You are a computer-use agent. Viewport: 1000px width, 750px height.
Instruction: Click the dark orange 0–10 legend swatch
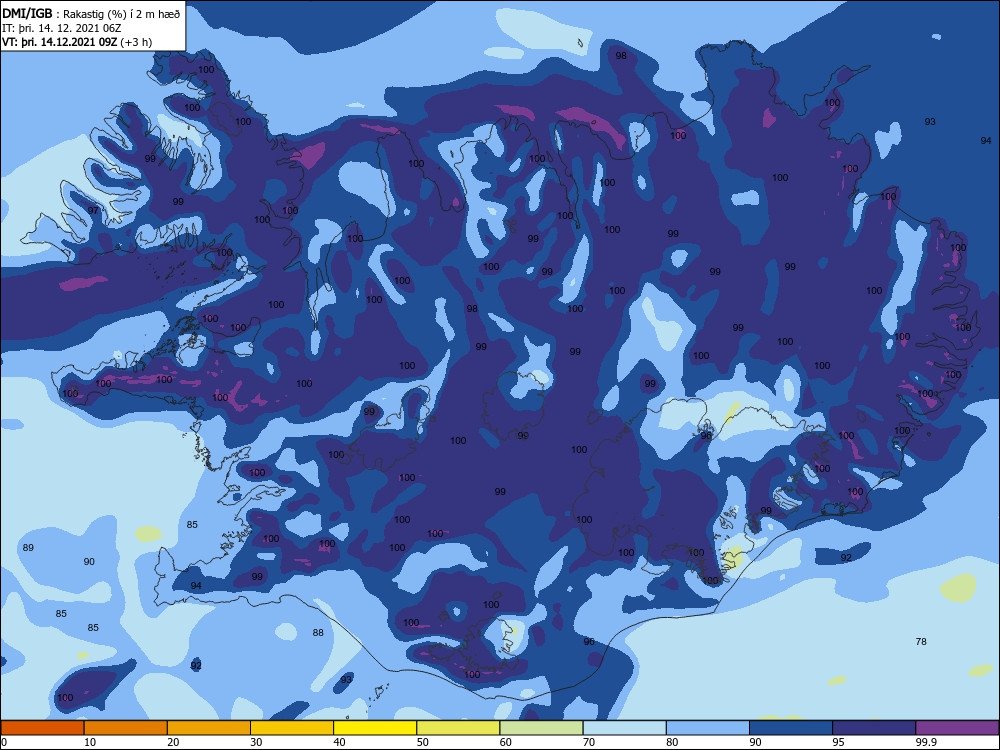[x=42, y=728]
